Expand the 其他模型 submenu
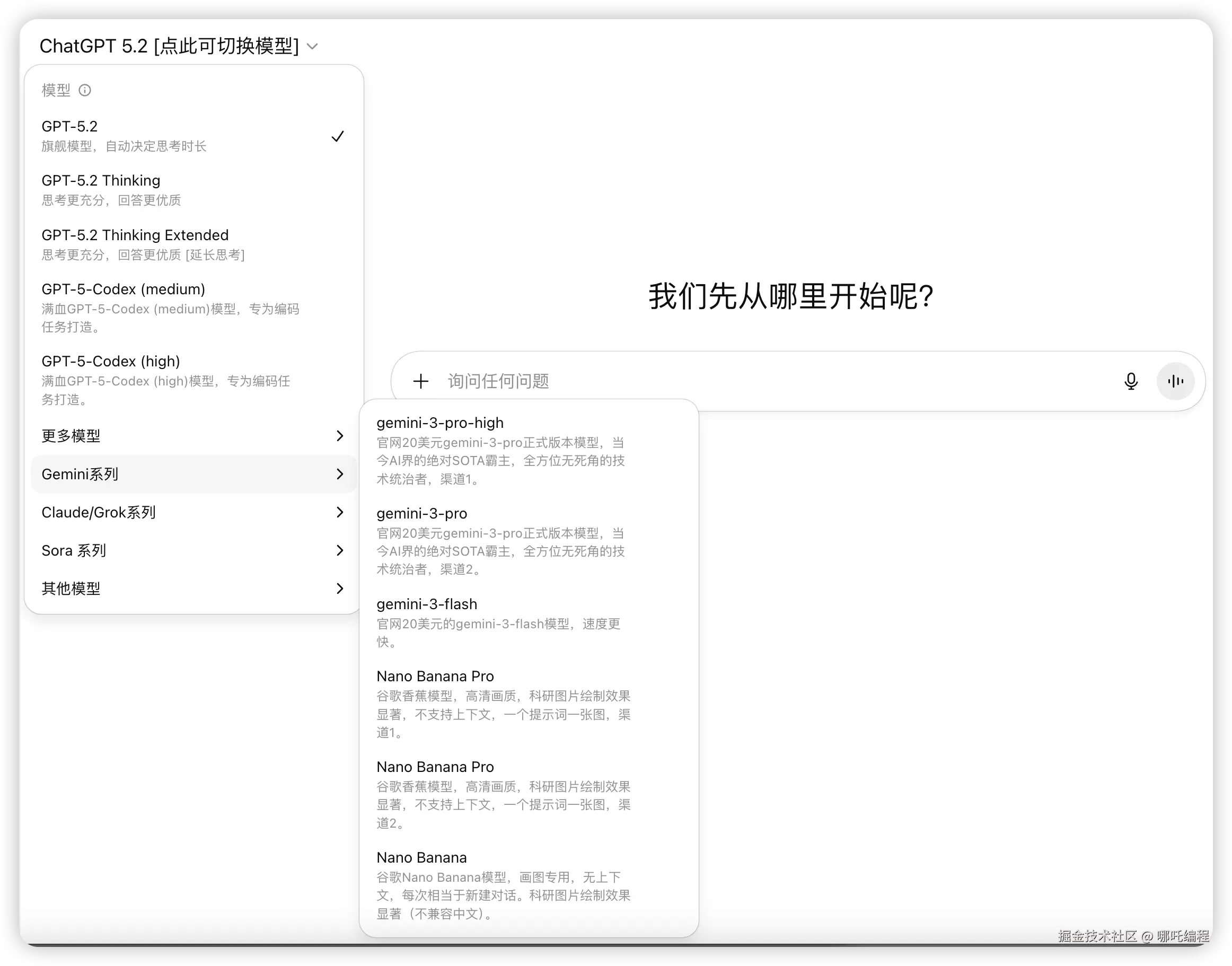The width and height of the screenshot is (1232, 966). pos(192,589)
